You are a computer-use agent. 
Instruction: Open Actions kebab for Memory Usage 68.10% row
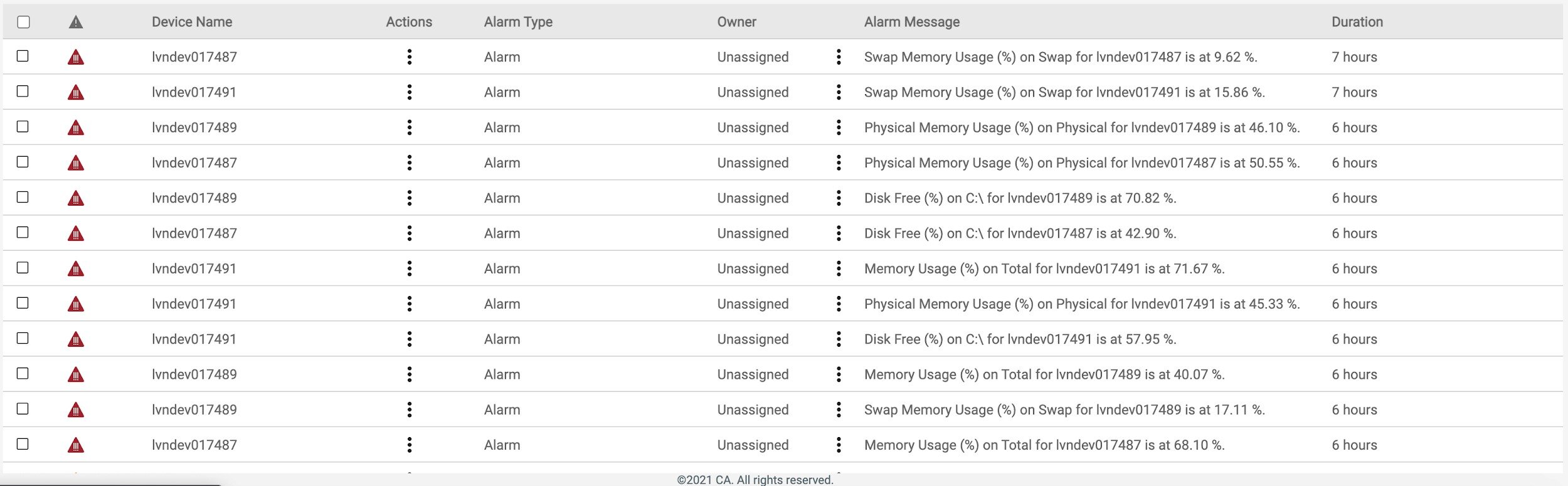410,445
